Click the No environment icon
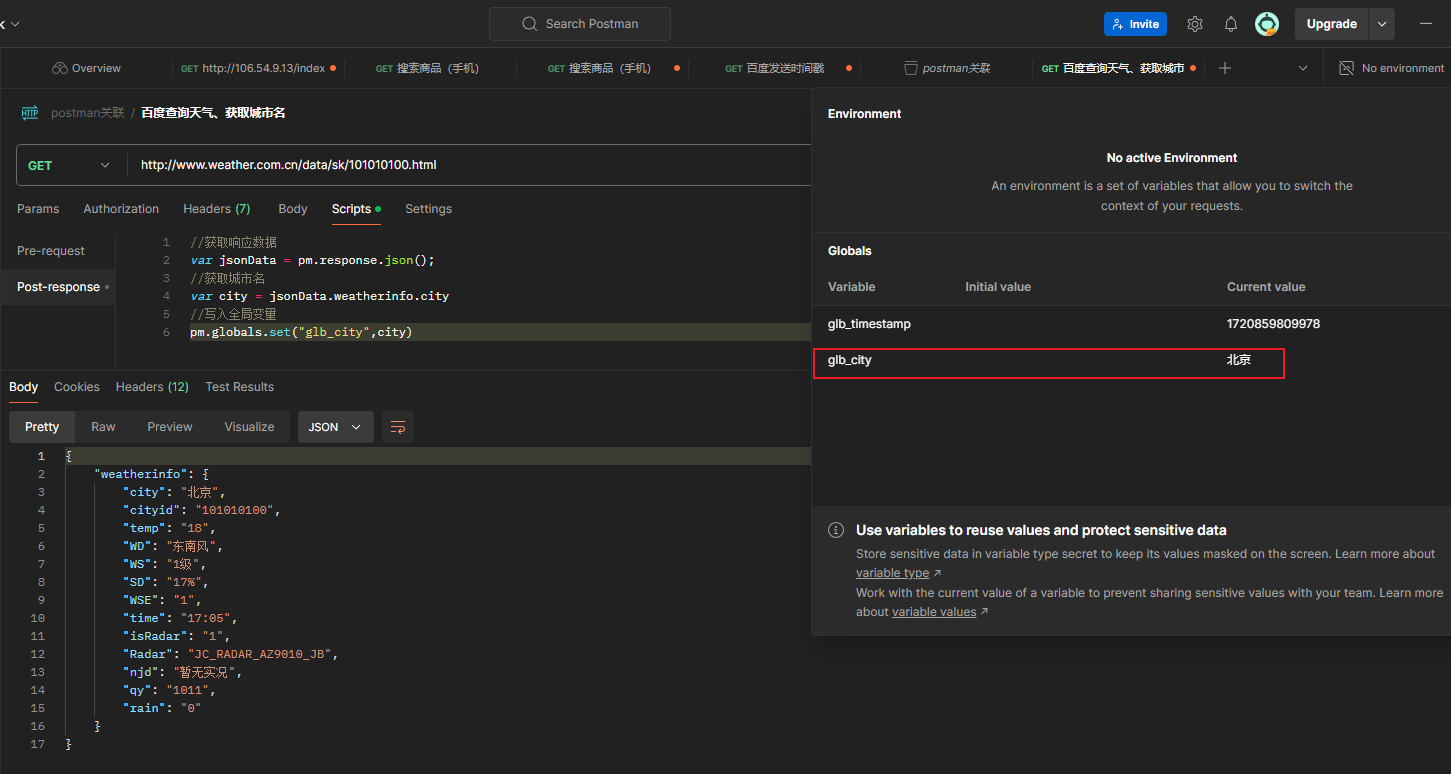The image size is (1451, 774). [x=1345, y=68]
